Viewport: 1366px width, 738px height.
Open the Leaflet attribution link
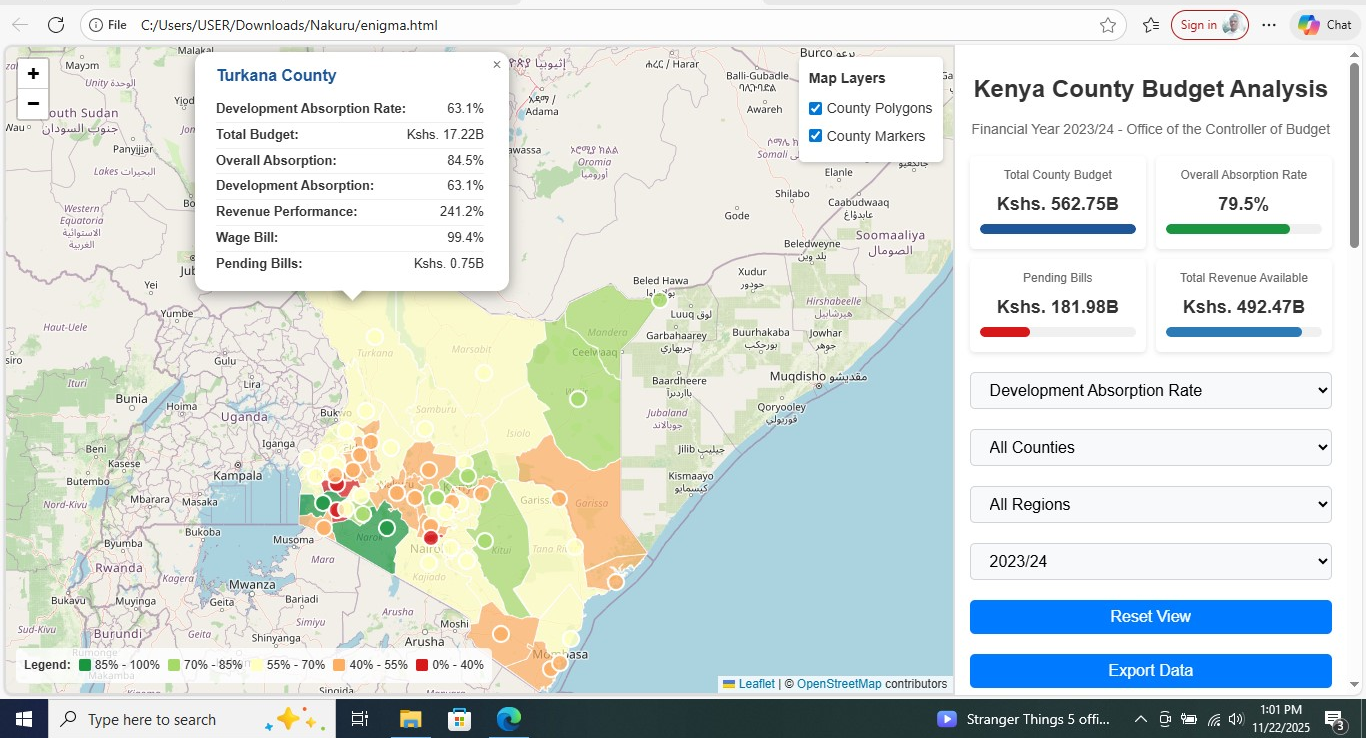[x=756, y=684]
